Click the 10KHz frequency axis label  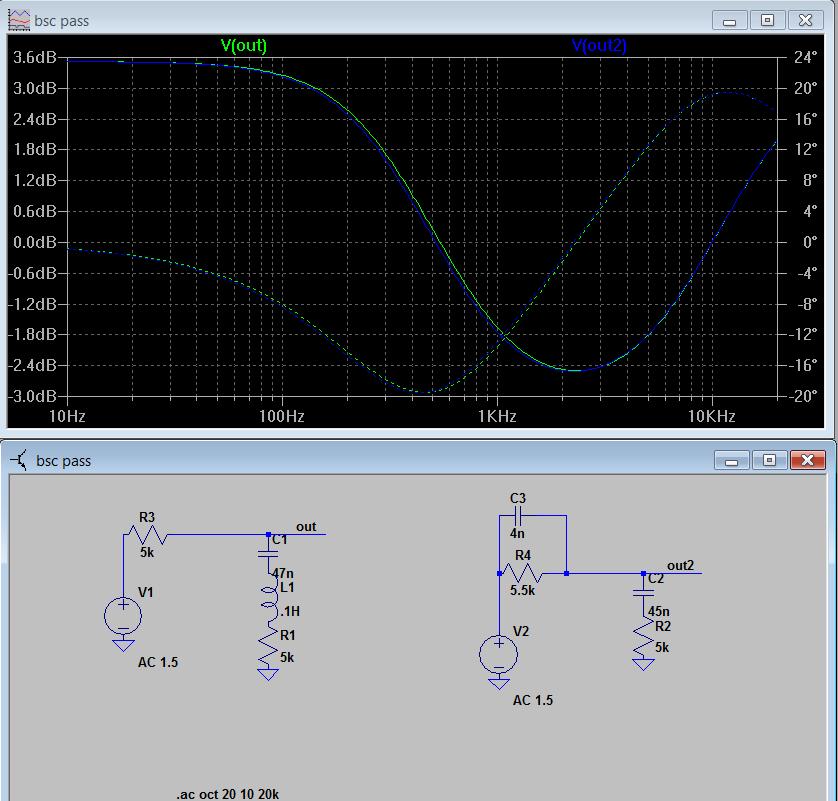coord(711,416)
